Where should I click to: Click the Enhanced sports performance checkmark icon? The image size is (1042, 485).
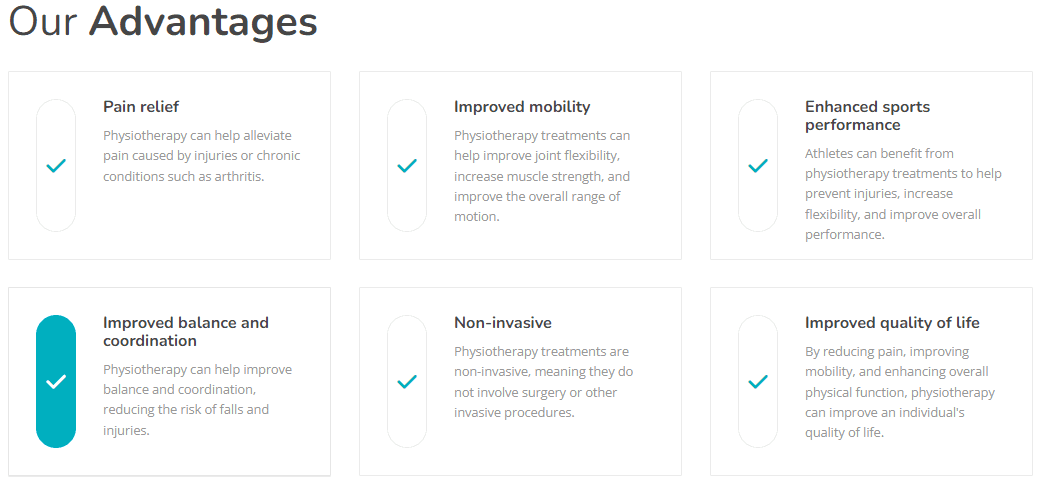pyautogui.click(x=758, y=166)
